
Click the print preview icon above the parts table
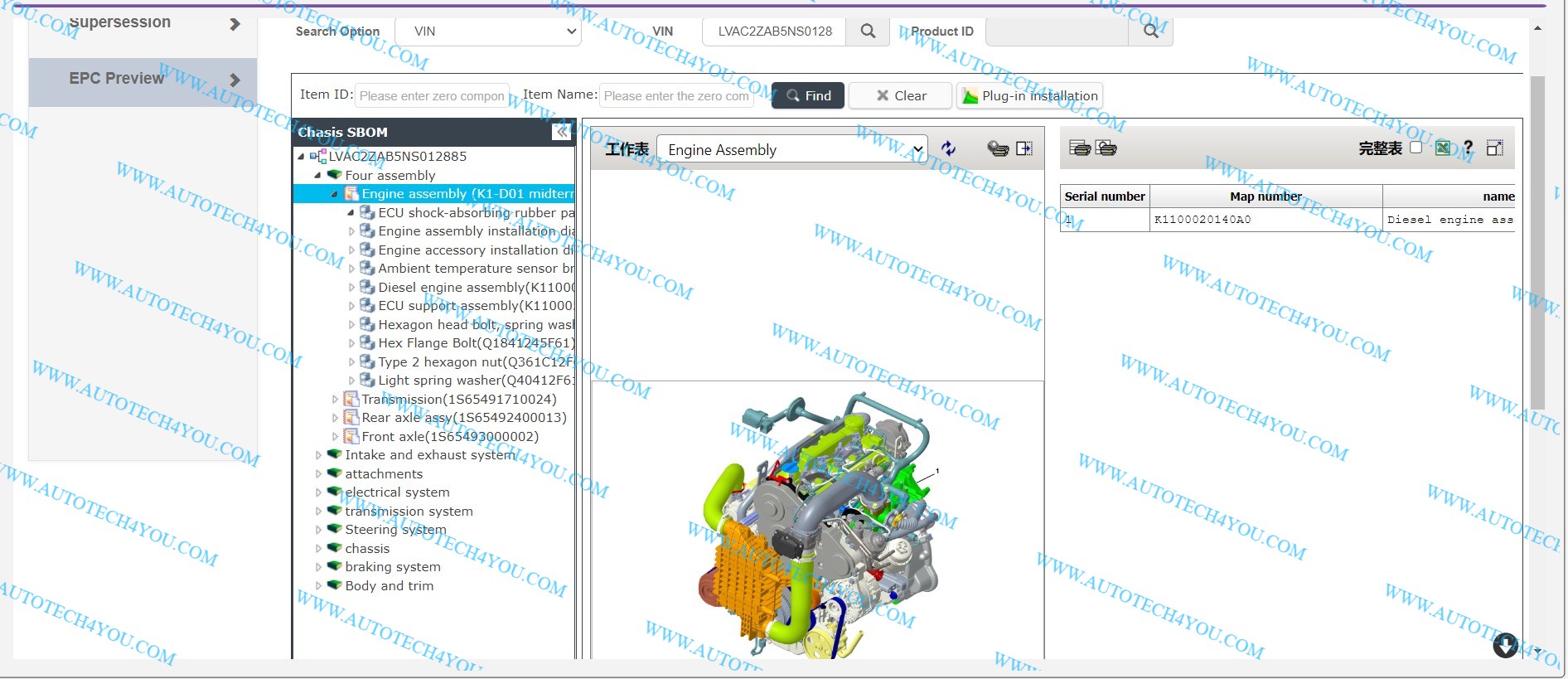(x=1106, y=148)
